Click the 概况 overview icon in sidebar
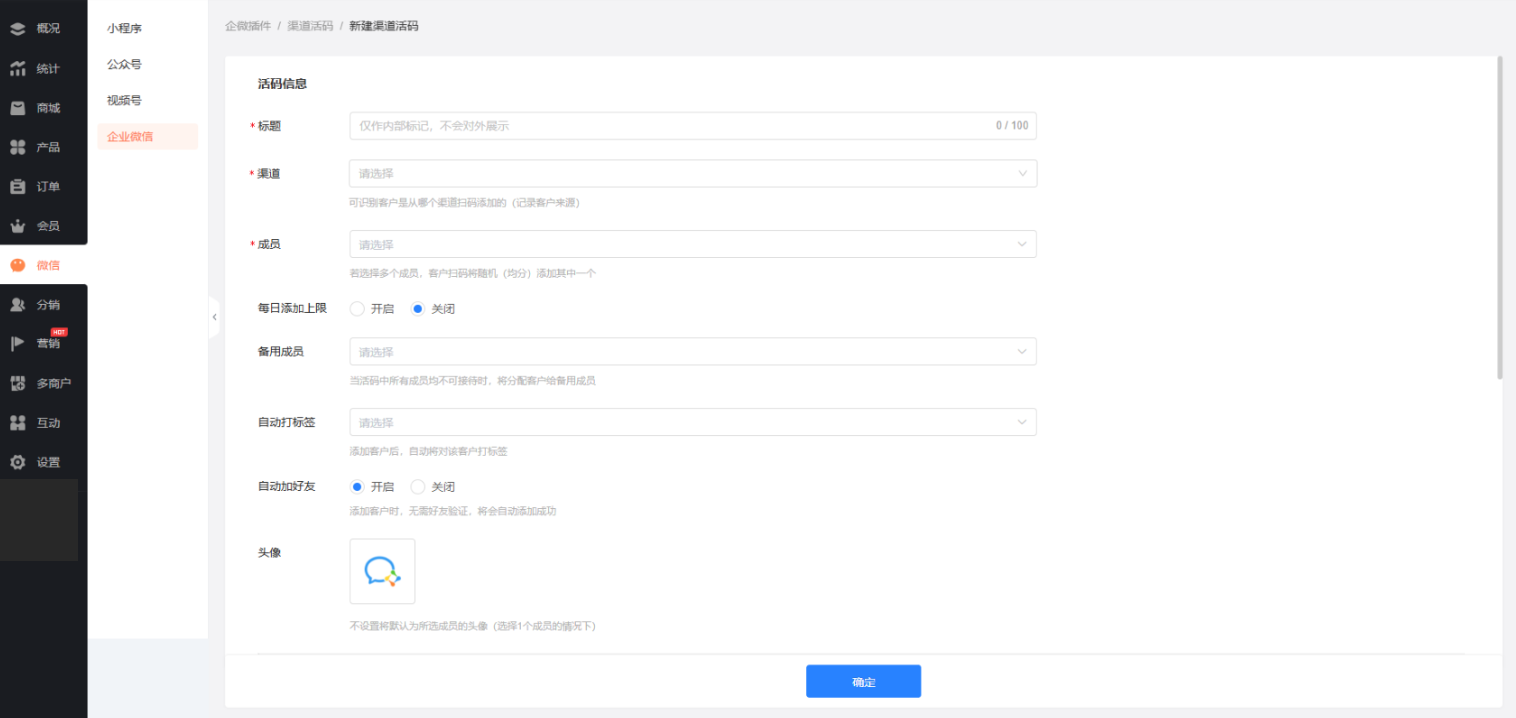Image resolution: width=1516 pixels, height=718 pixels. [18, 29]
